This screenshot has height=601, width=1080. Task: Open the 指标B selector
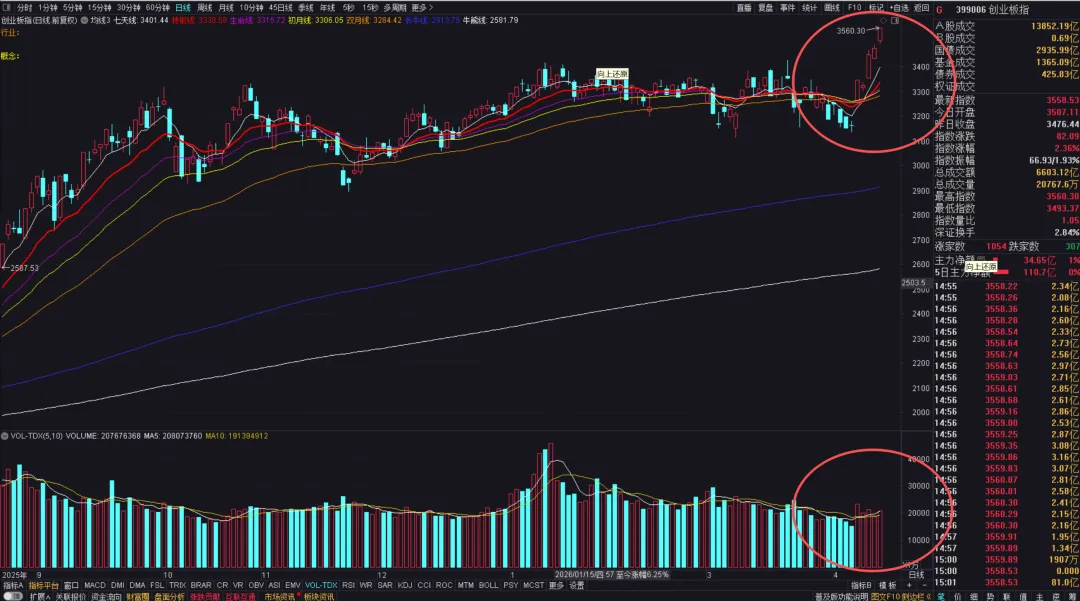click(861, 585)
